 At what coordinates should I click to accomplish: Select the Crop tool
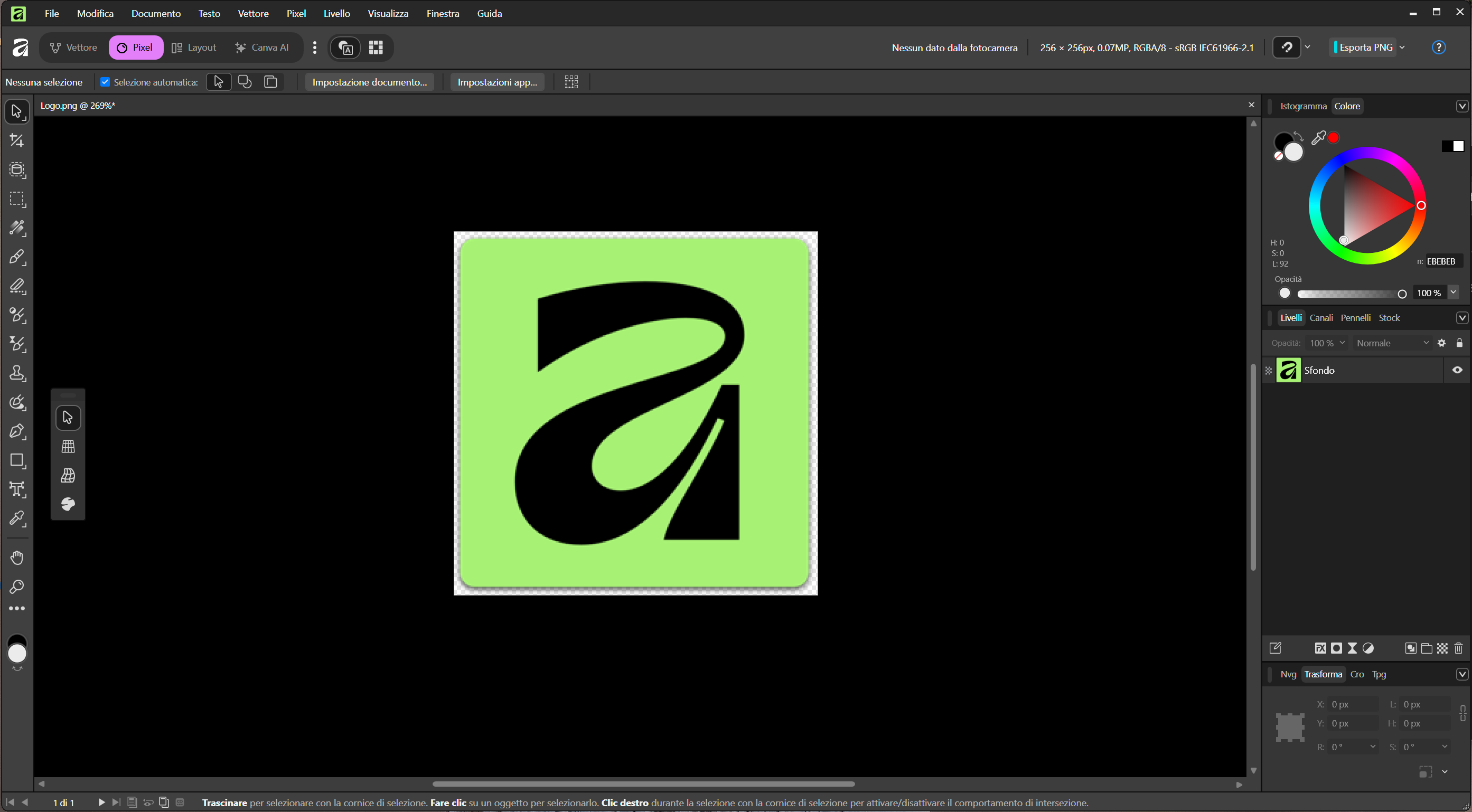tap(16, 140)
